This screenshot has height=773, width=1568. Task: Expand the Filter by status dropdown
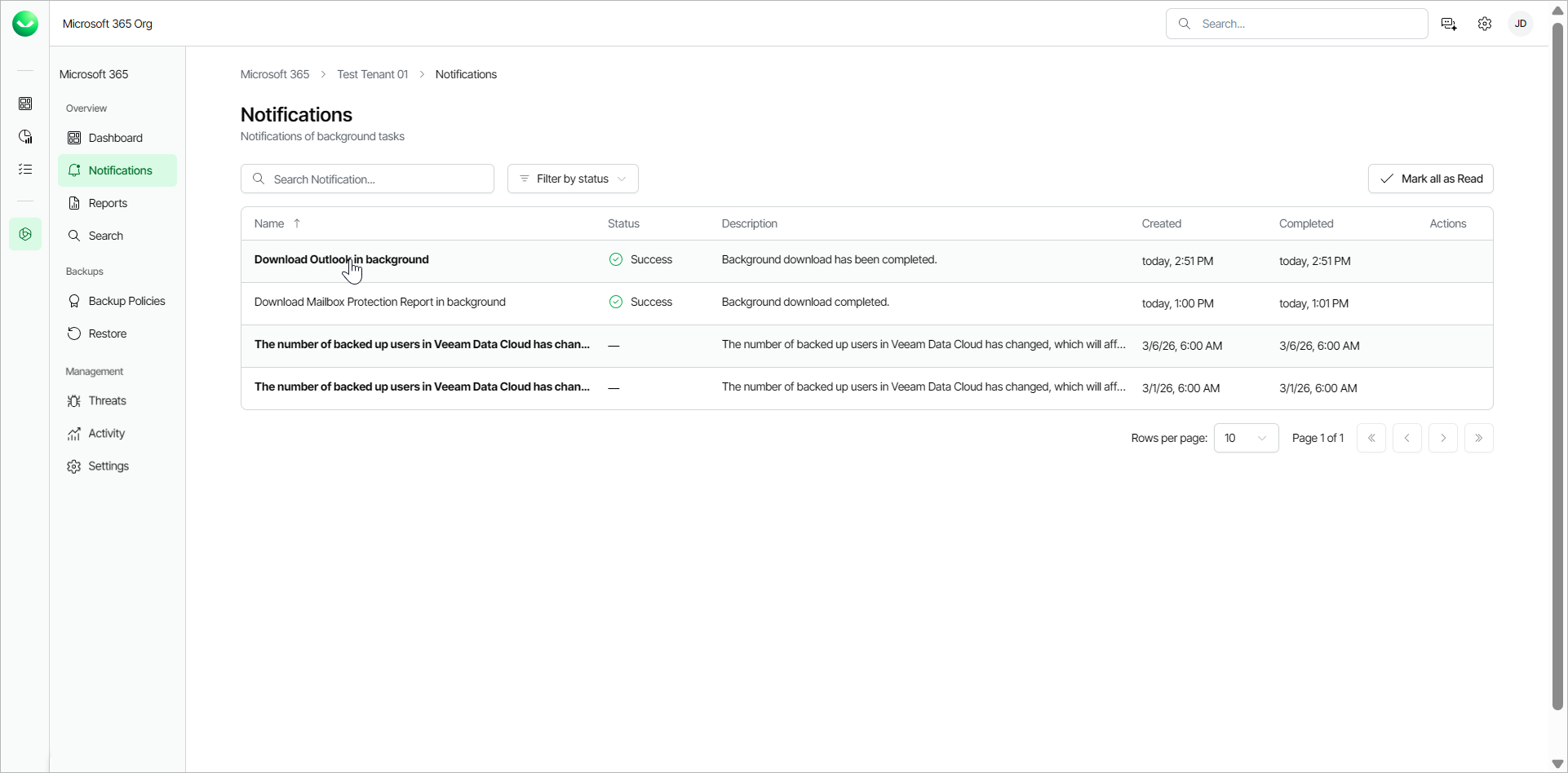pyautogui.click(x=573, y=179)
